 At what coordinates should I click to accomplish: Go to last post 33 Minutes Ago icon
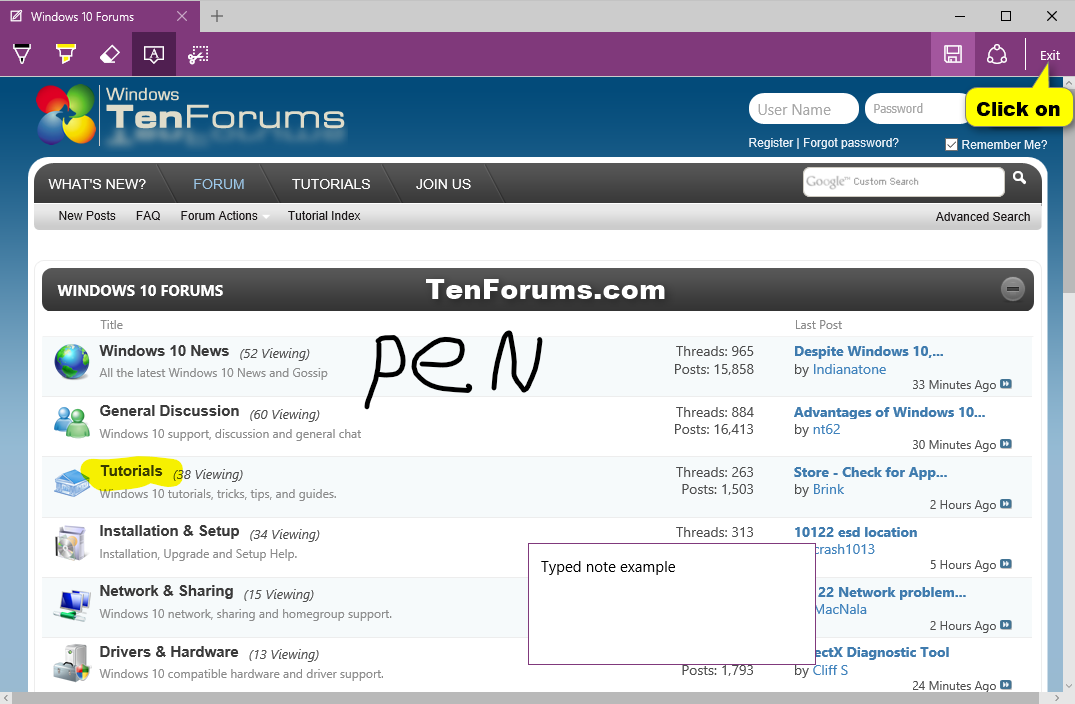tap(1006, 384)
